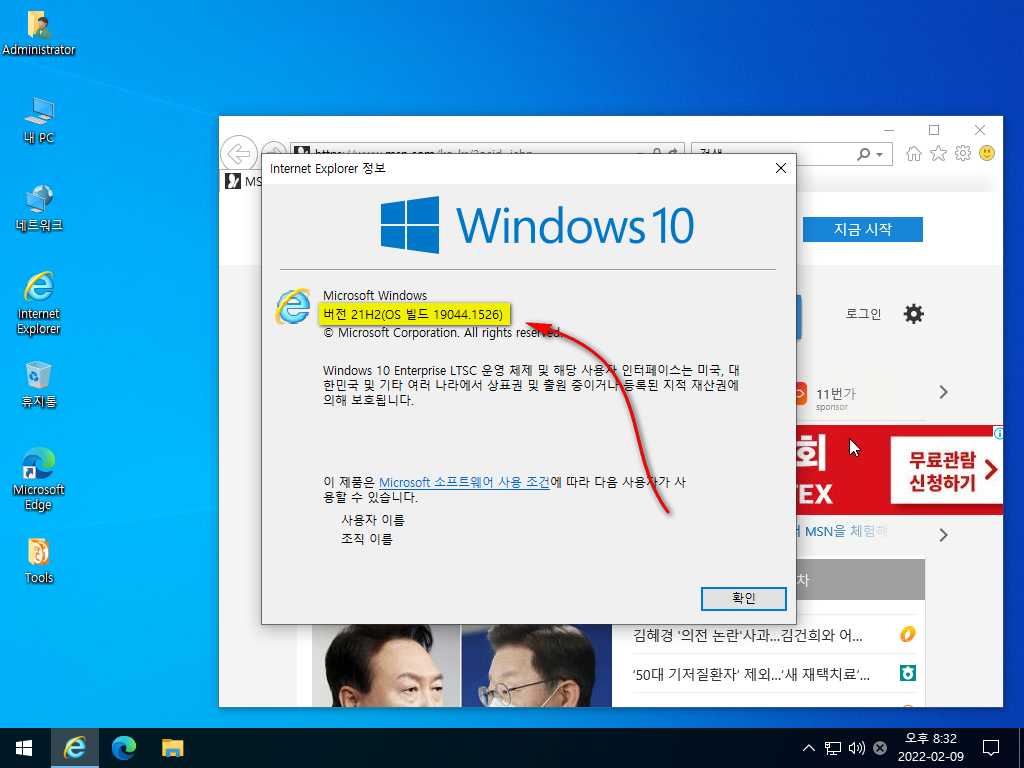Screen dimensions: 1024x768
Task: Click the green source icon beside 50대 headline
Action: (x=908, y=673)
